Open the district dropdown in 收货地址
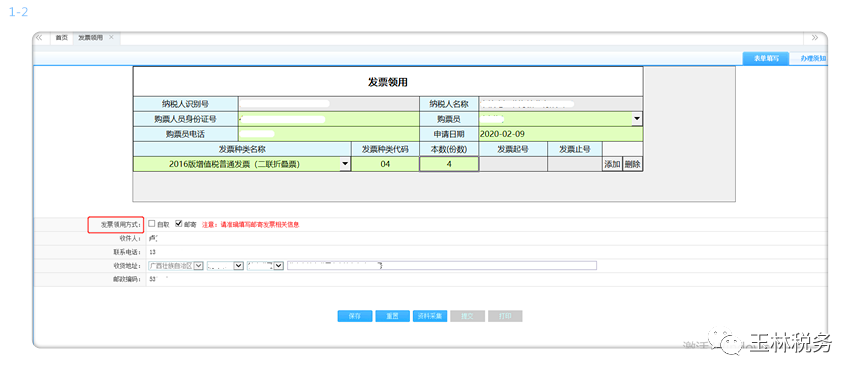 click(279, 265)
